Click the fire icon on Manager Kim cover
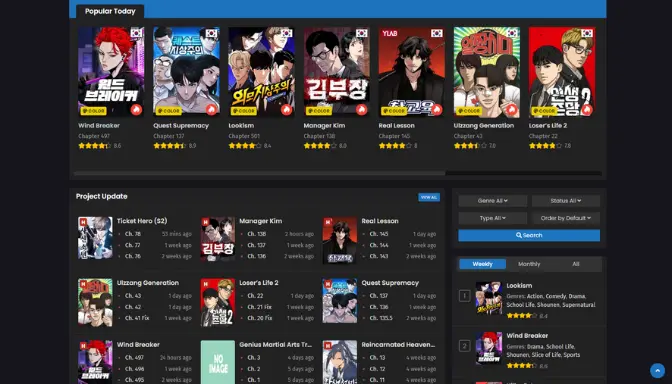Screen dimensions: 672x384 coord(361,110)
